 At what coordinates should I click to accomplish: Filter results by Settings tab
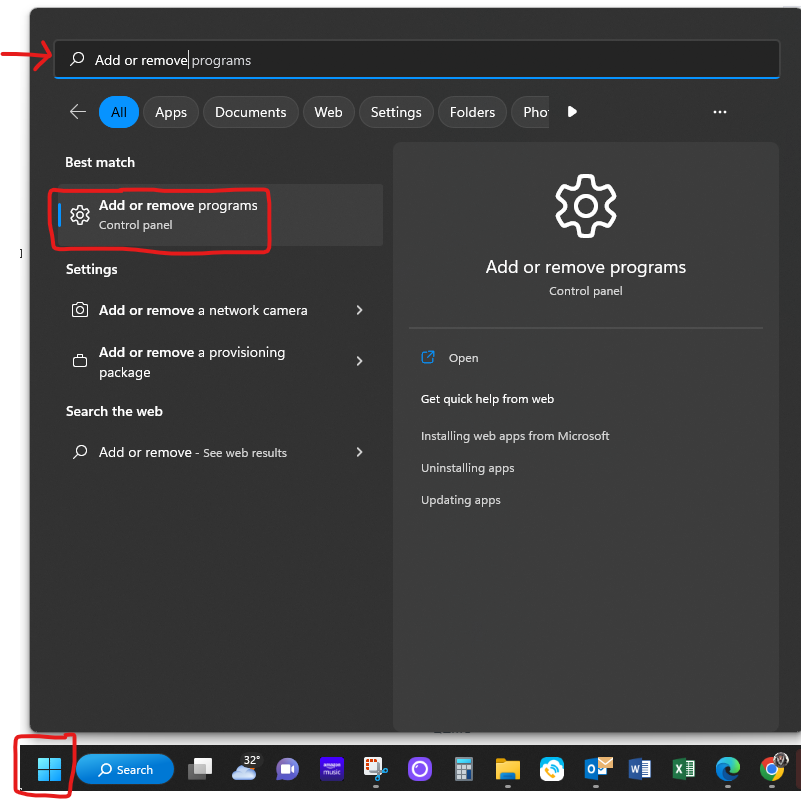tap(396, 112)
